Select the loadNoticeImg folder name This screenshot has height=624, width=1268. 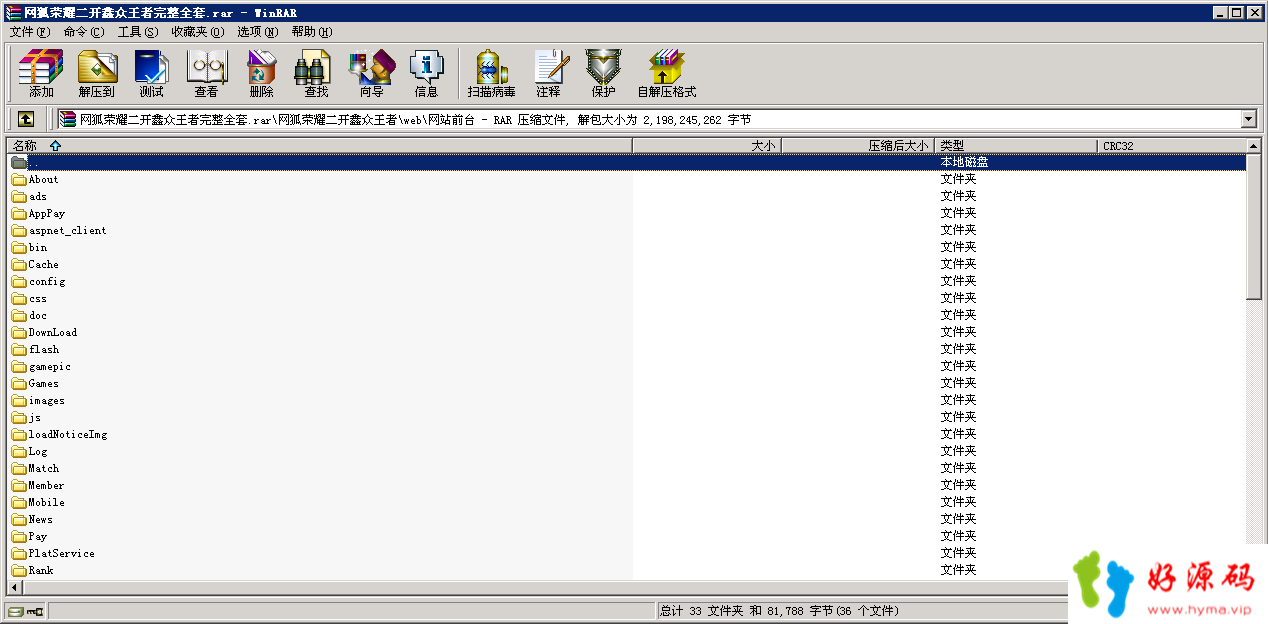point(68,435)
